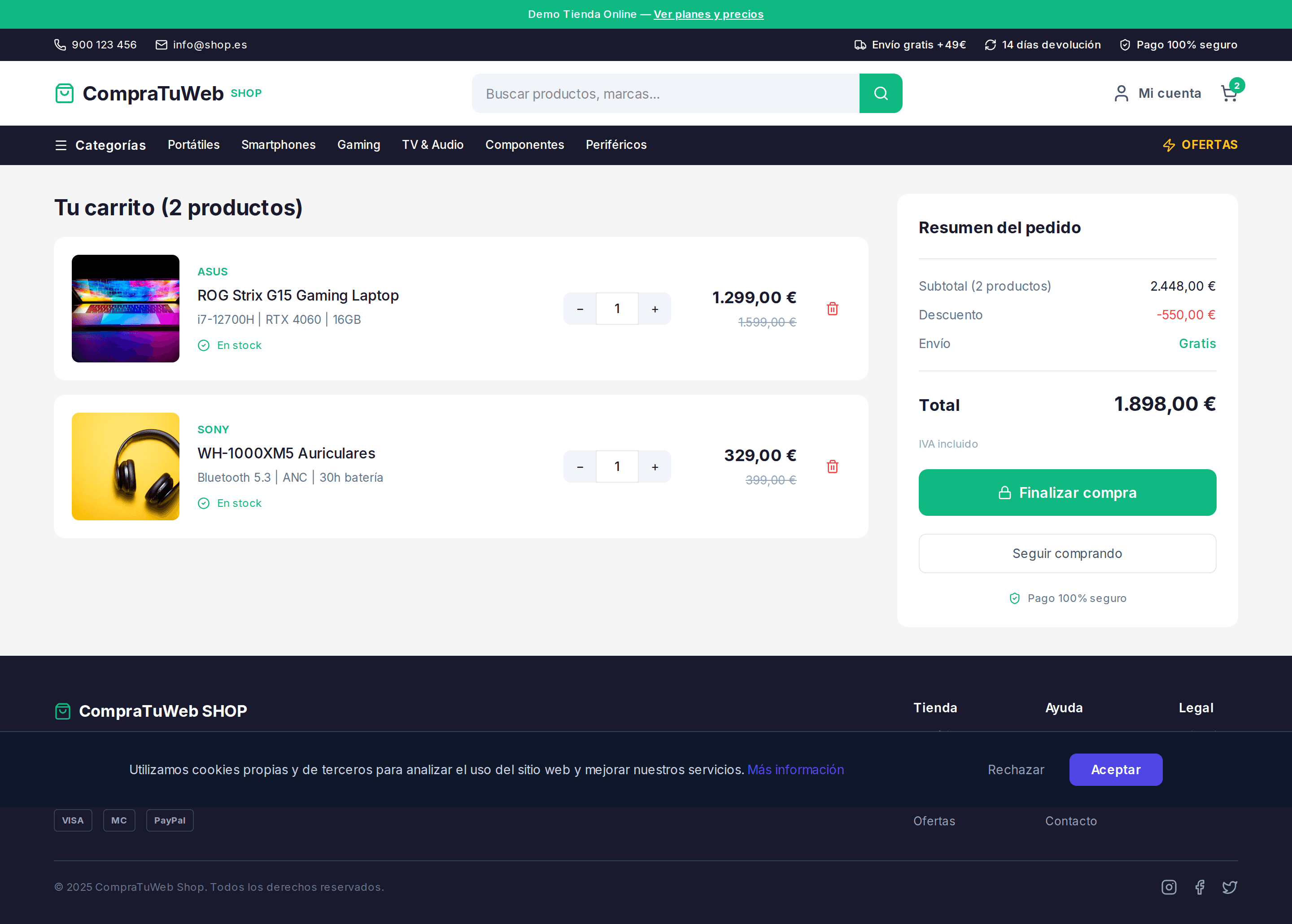1292x924 pixels.
Task: Delete the ROG Strix laptop from cart
Action: pyautogui.click(x=832, y=309)
